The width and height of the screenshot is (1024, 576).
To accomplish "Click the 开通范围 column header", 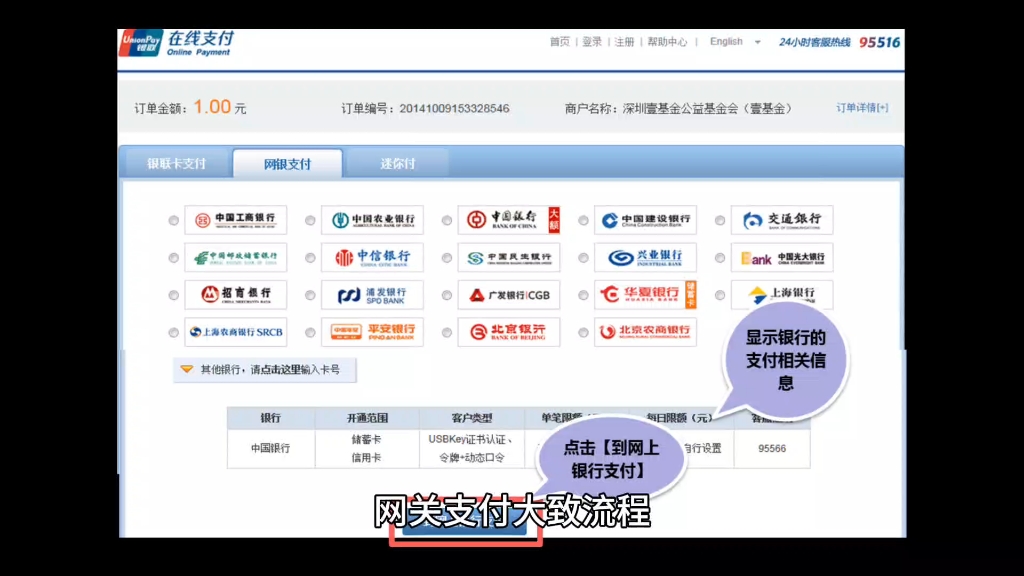I will [367, 418].
